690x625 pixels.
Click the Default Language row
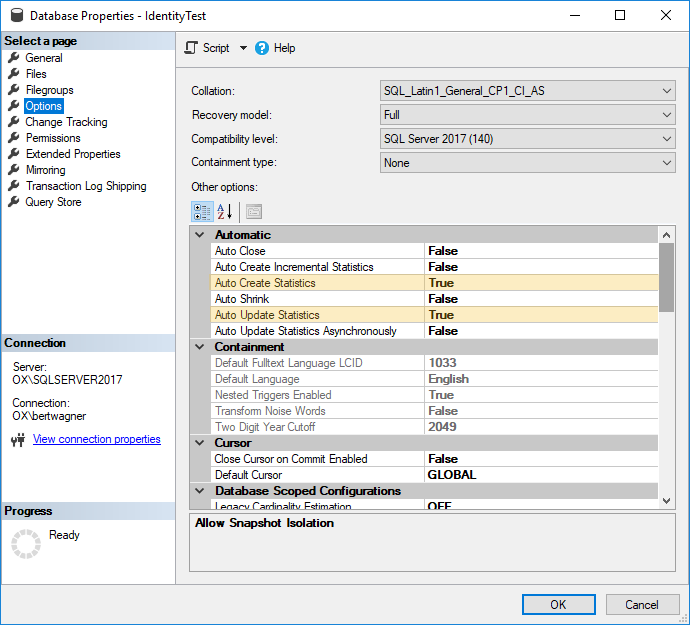pyautogui.click(x=434, y=379)
